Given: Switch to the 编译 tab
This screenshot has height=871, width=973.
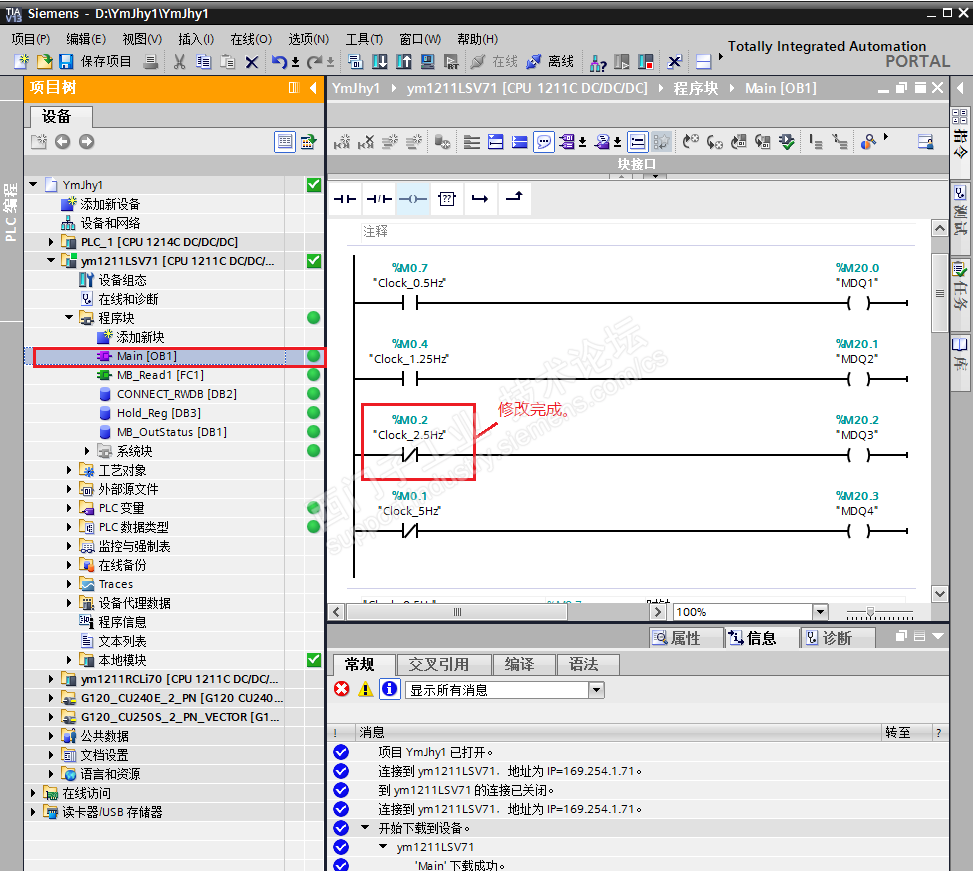Looking at the screenshot, I should click(524, 664).
